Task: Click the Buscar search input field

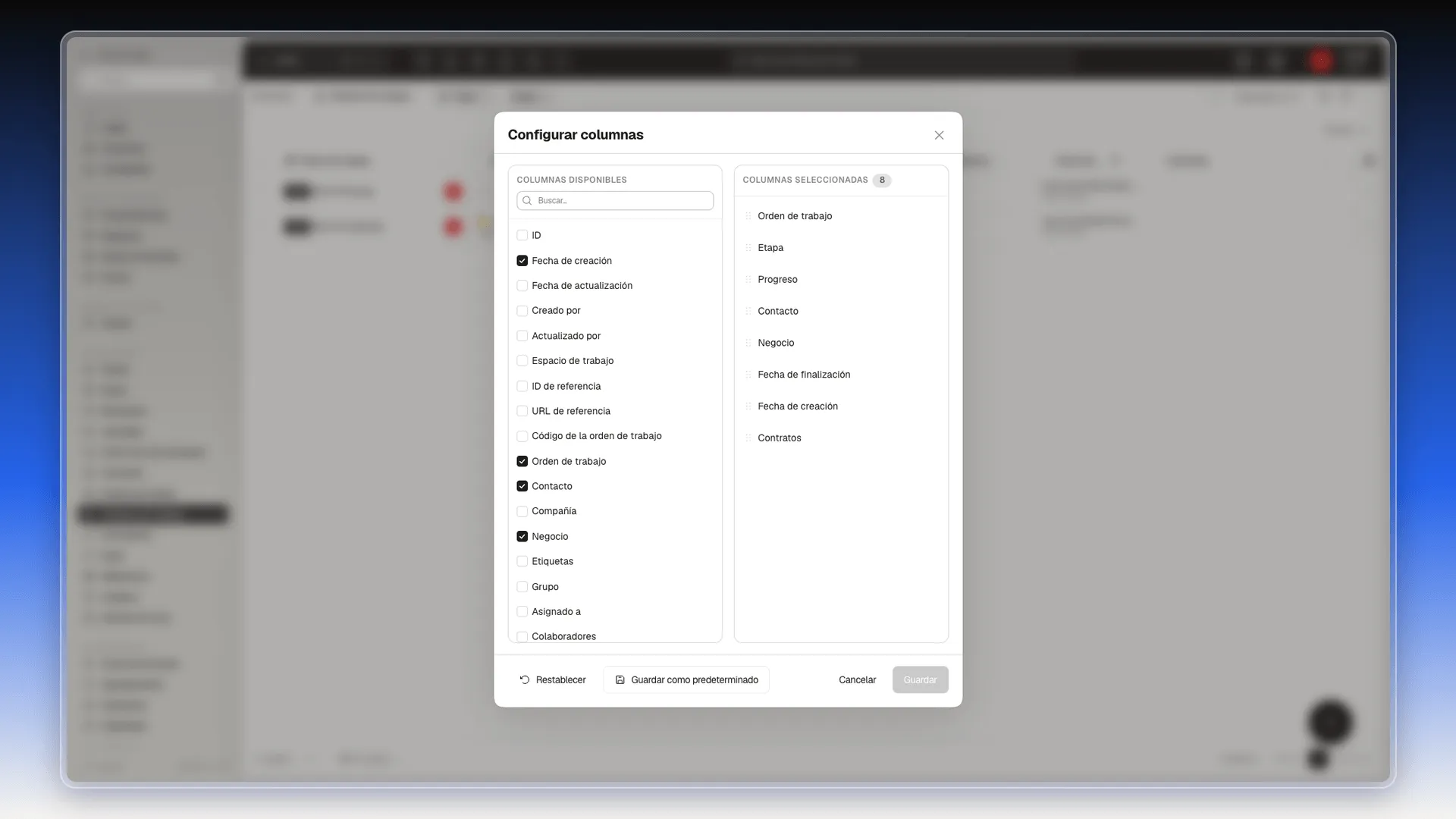Action: coord(615,201)
